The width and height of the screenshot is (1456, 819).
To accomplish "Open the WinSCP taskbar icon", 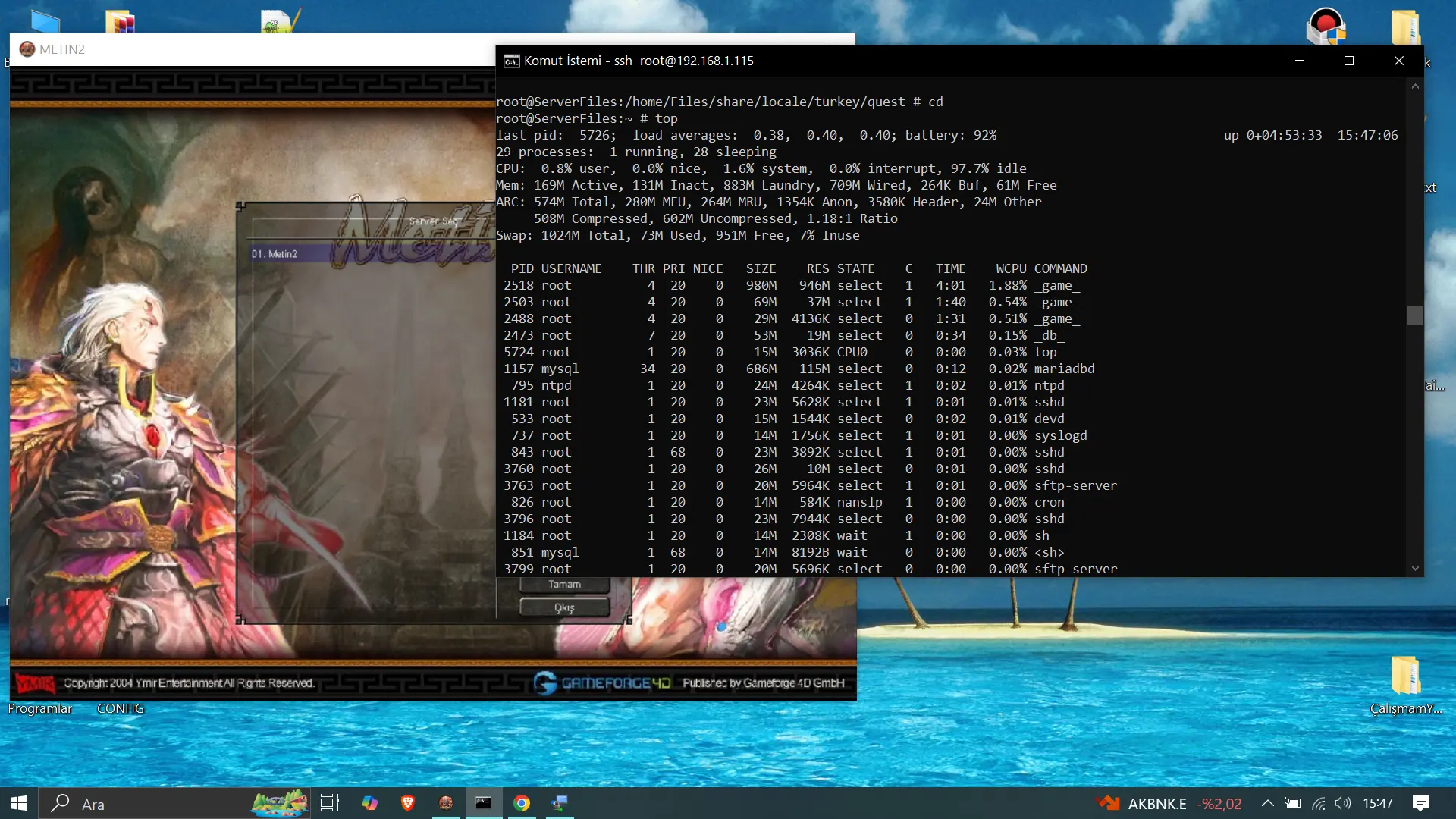I will (x=560, y=803).
